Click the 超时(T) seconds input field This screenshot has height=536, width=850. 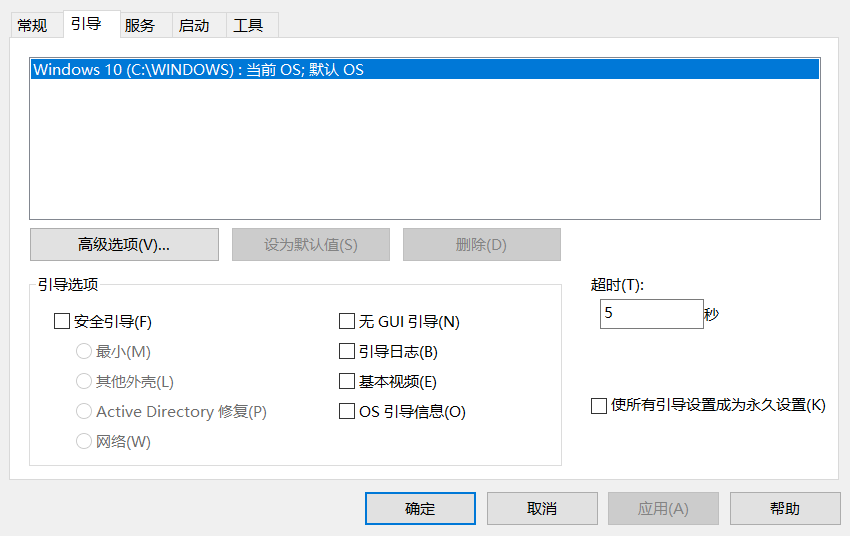click(652, 314)
